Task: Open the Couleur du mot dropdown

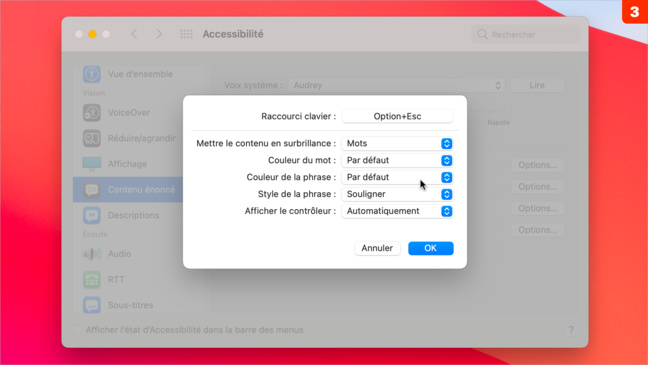Action: tap(397, 160)
